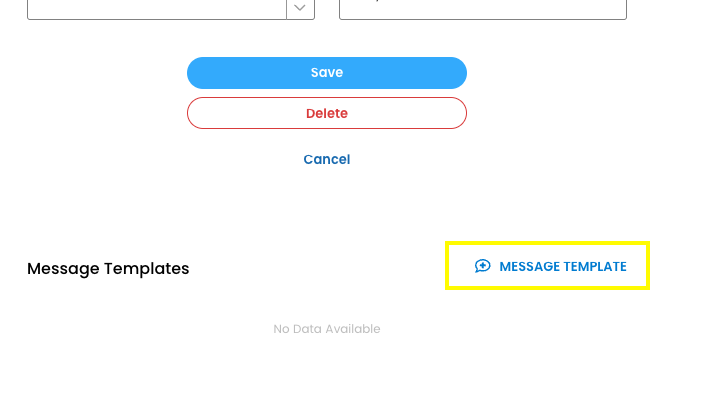This screenshot has width=726, height=419.
Task: Click the chevron arrow on the top dropdown
Action: click(x=300, y=8)
